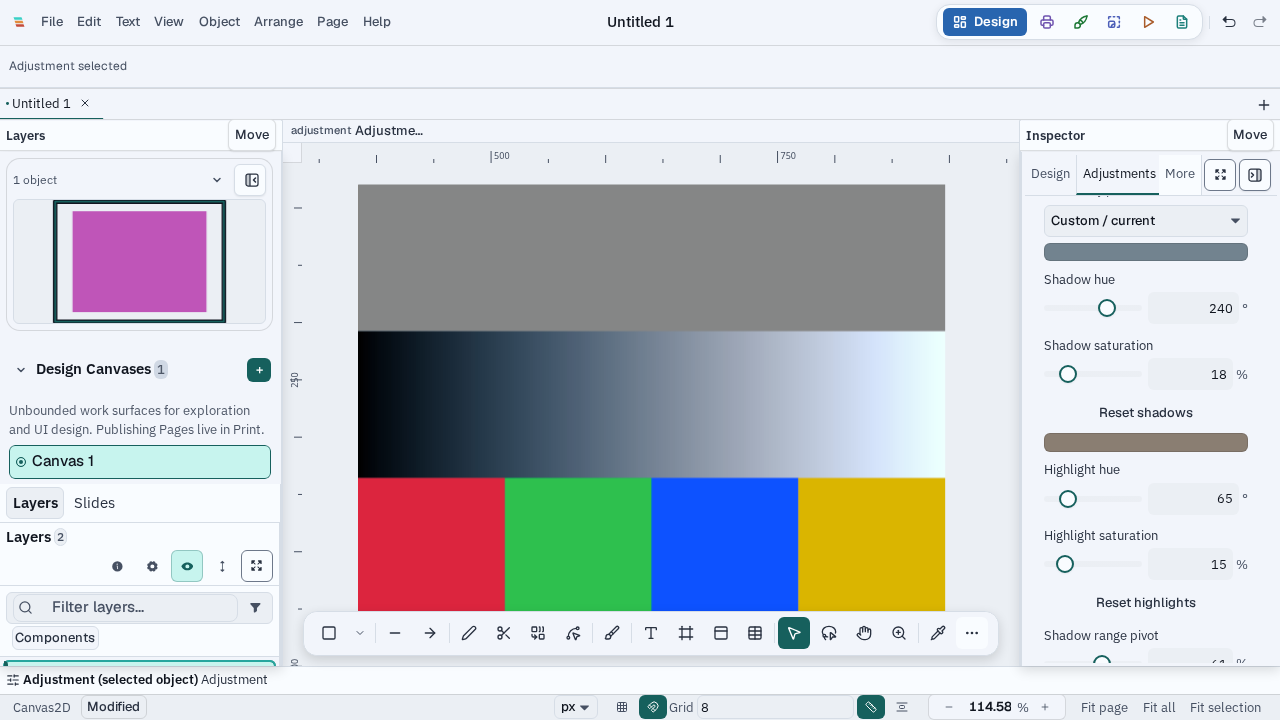Image resolution: width=1280 pixels, height=720 pixels.
Task: Open the orange play preview mode
Action: [x=1148, y=22]
